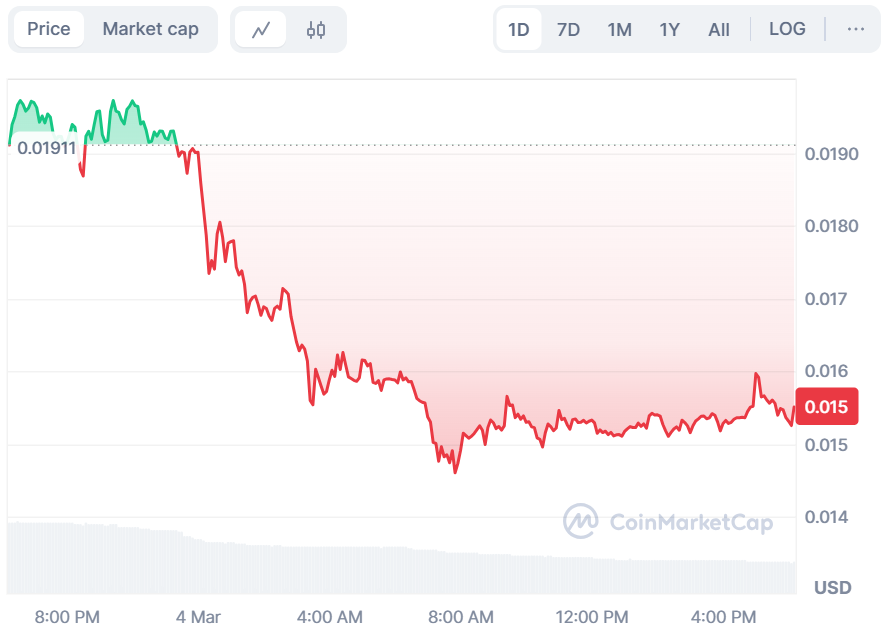This screenshot has width=889, height=643.
Task: Click the 0.01911 opening price label
Action: [46, 148]
